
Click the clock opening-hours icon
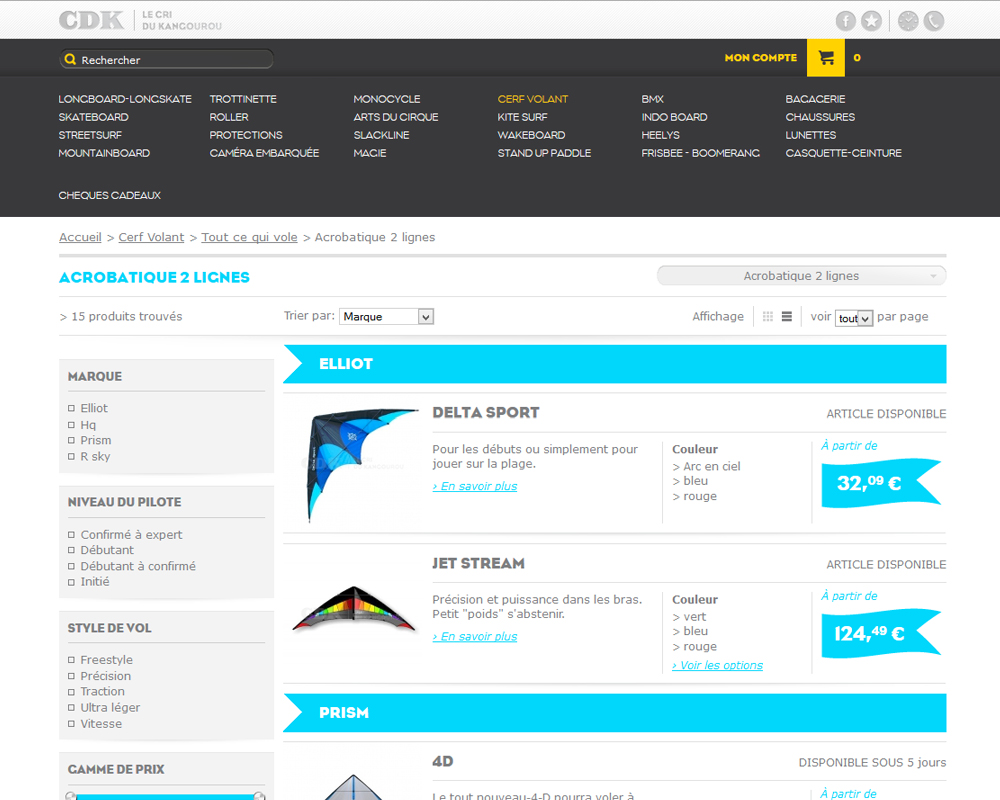908,21
